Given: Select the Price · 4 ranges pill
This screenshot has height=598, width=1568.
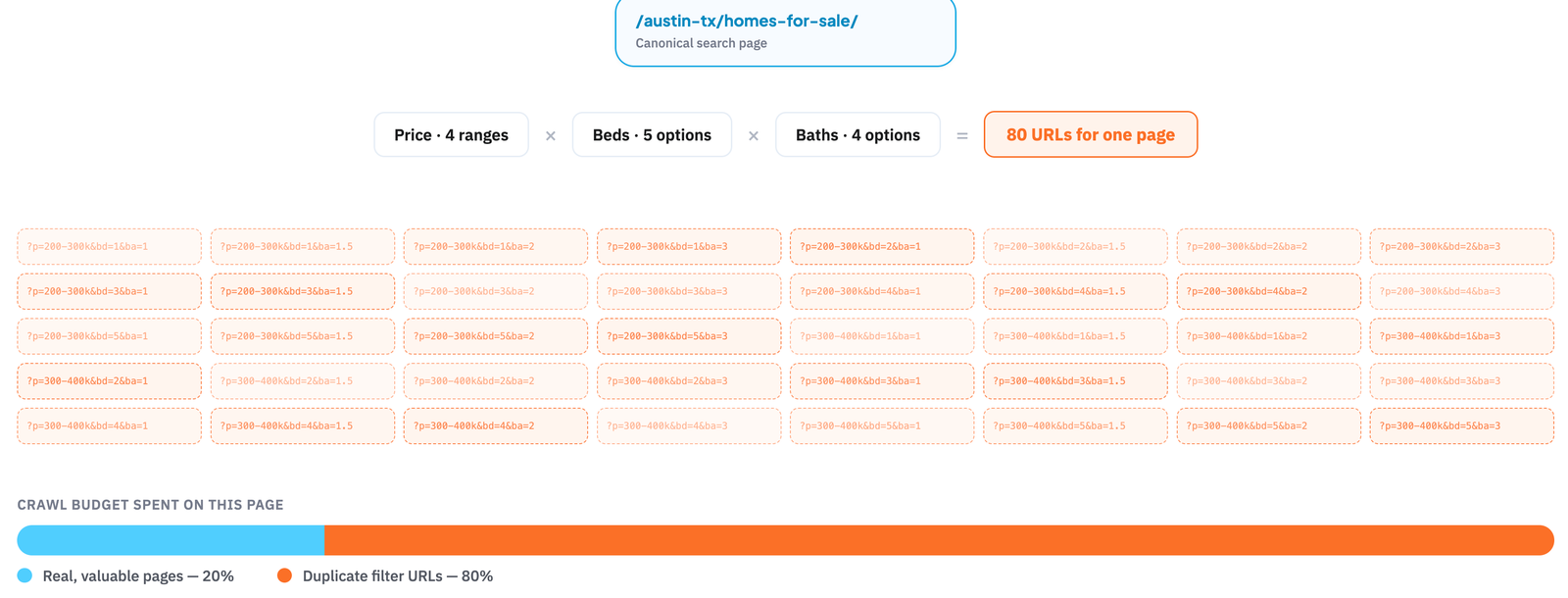Looking at the screenshot, I should [x=451, y=134].
